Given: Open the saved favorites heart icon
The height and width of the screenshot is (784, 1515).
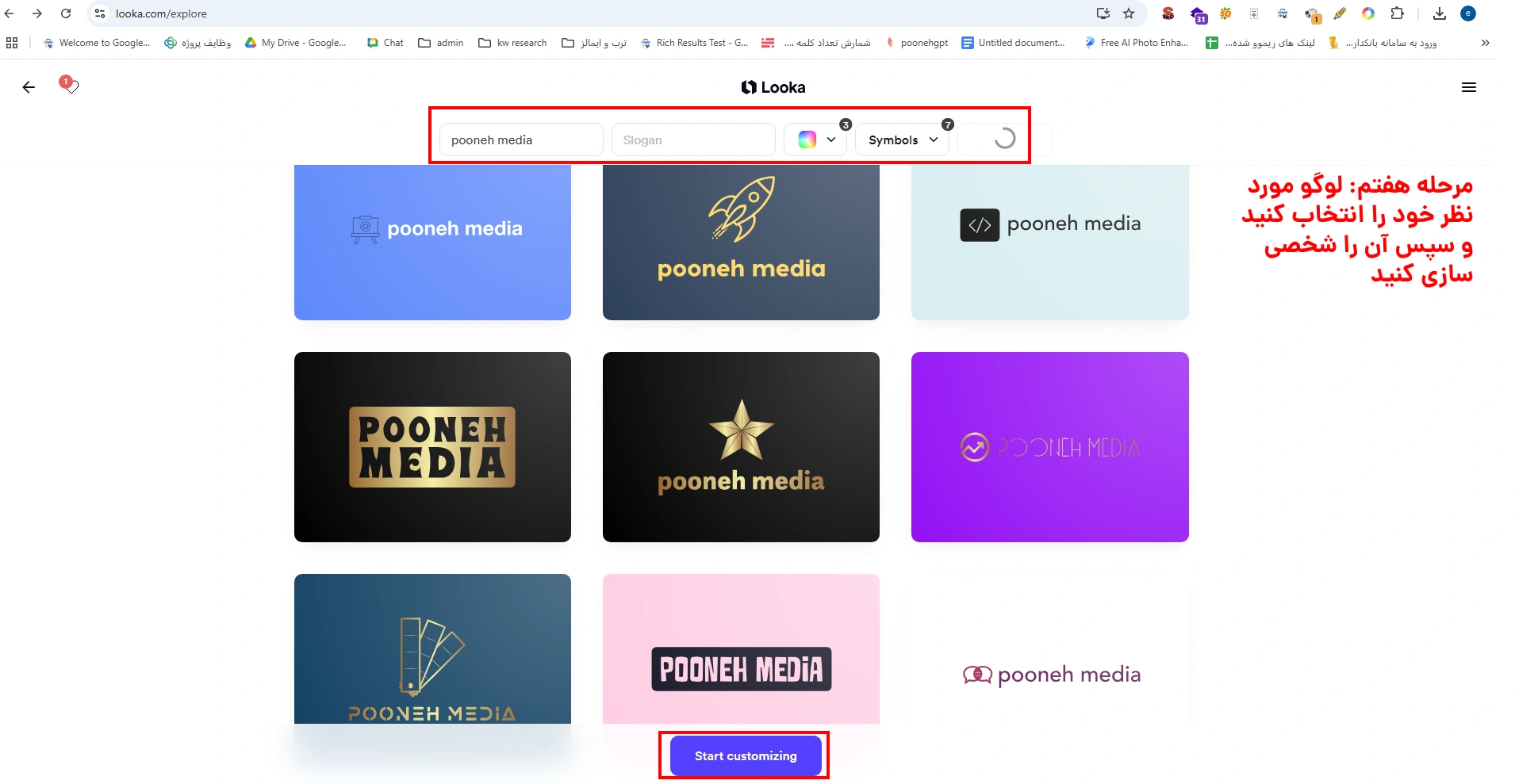Looking at the screenshot, I should [x=69, y=85].
